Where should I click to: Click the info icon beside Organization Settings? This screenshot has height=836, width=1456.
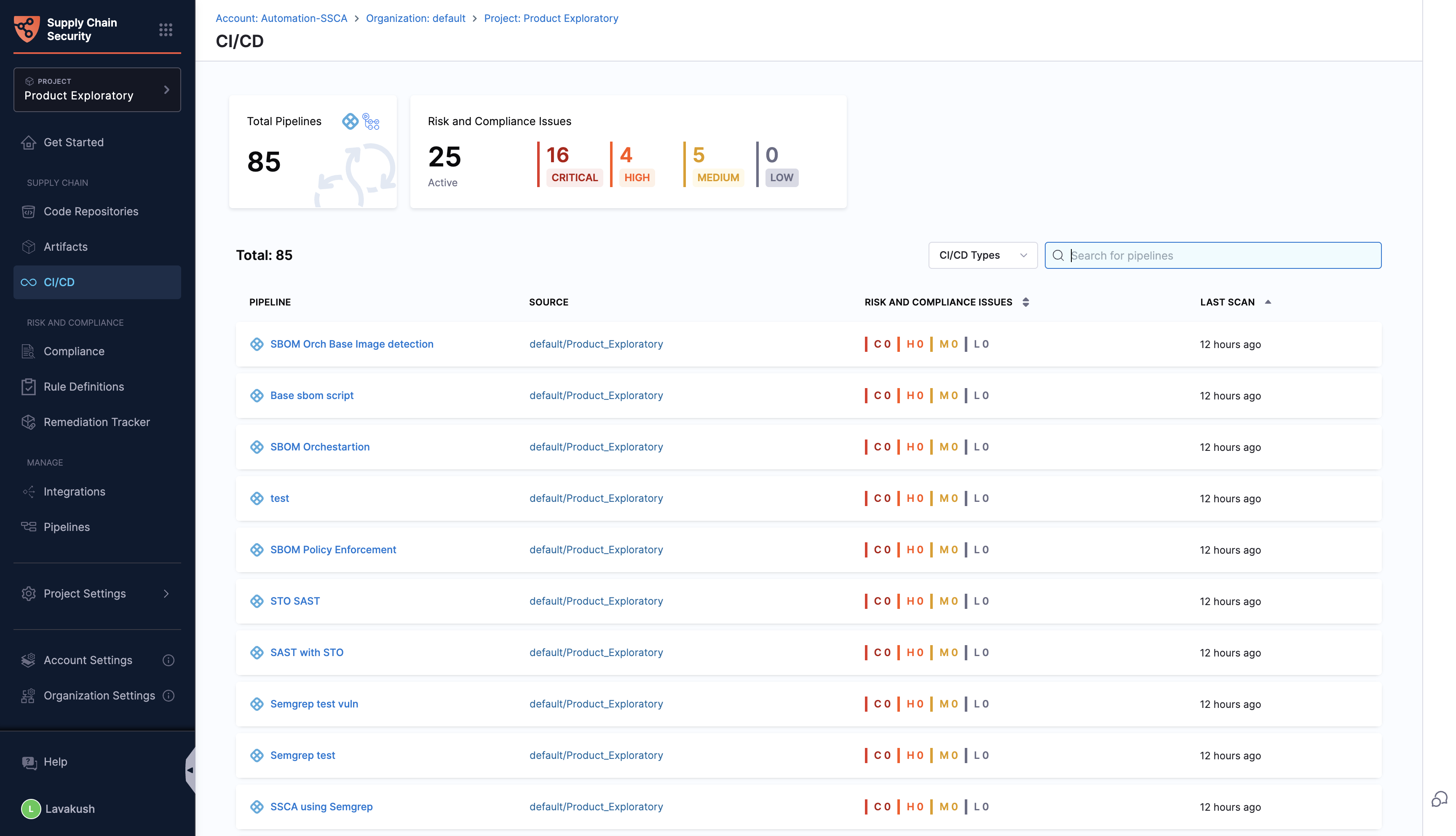(168, 695)
